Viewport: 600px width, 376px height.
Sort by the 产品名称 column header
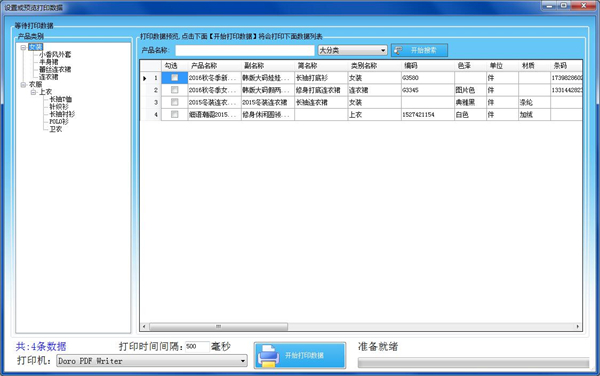pyautogui.click(x=214, y=66)
